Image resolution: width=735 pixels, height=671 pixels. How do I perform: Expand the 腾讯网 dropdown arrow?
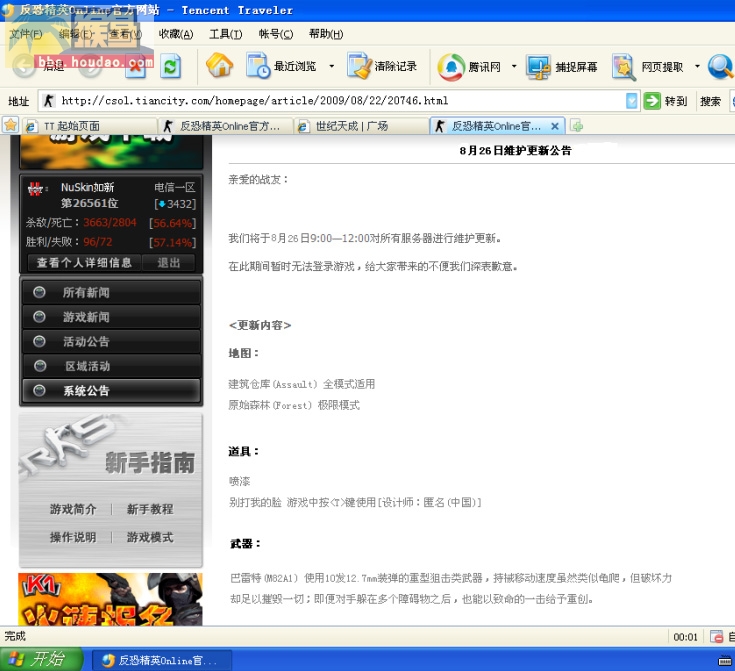pos(514,66)
